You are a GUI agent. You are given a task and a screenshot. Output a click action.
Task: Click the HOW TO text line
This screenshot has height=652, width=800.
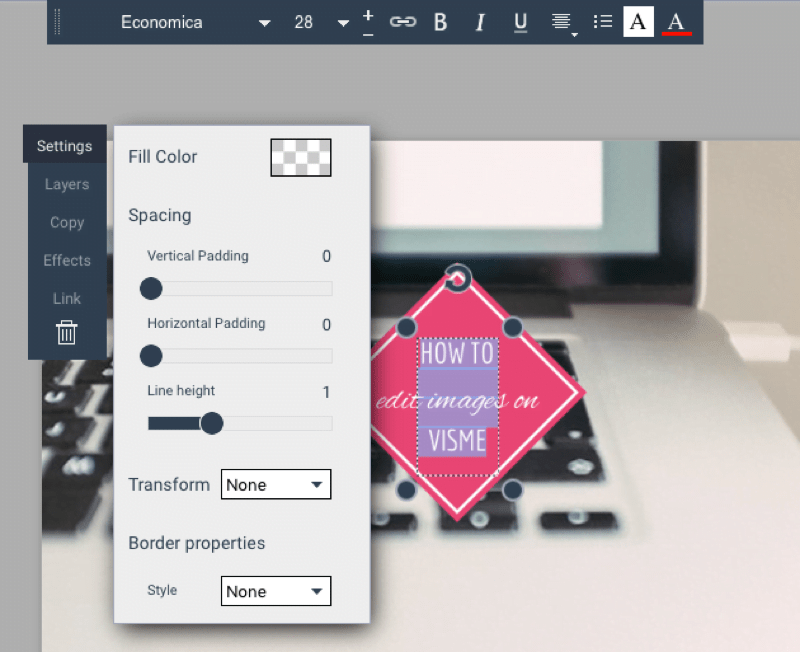tap(457, 353)
